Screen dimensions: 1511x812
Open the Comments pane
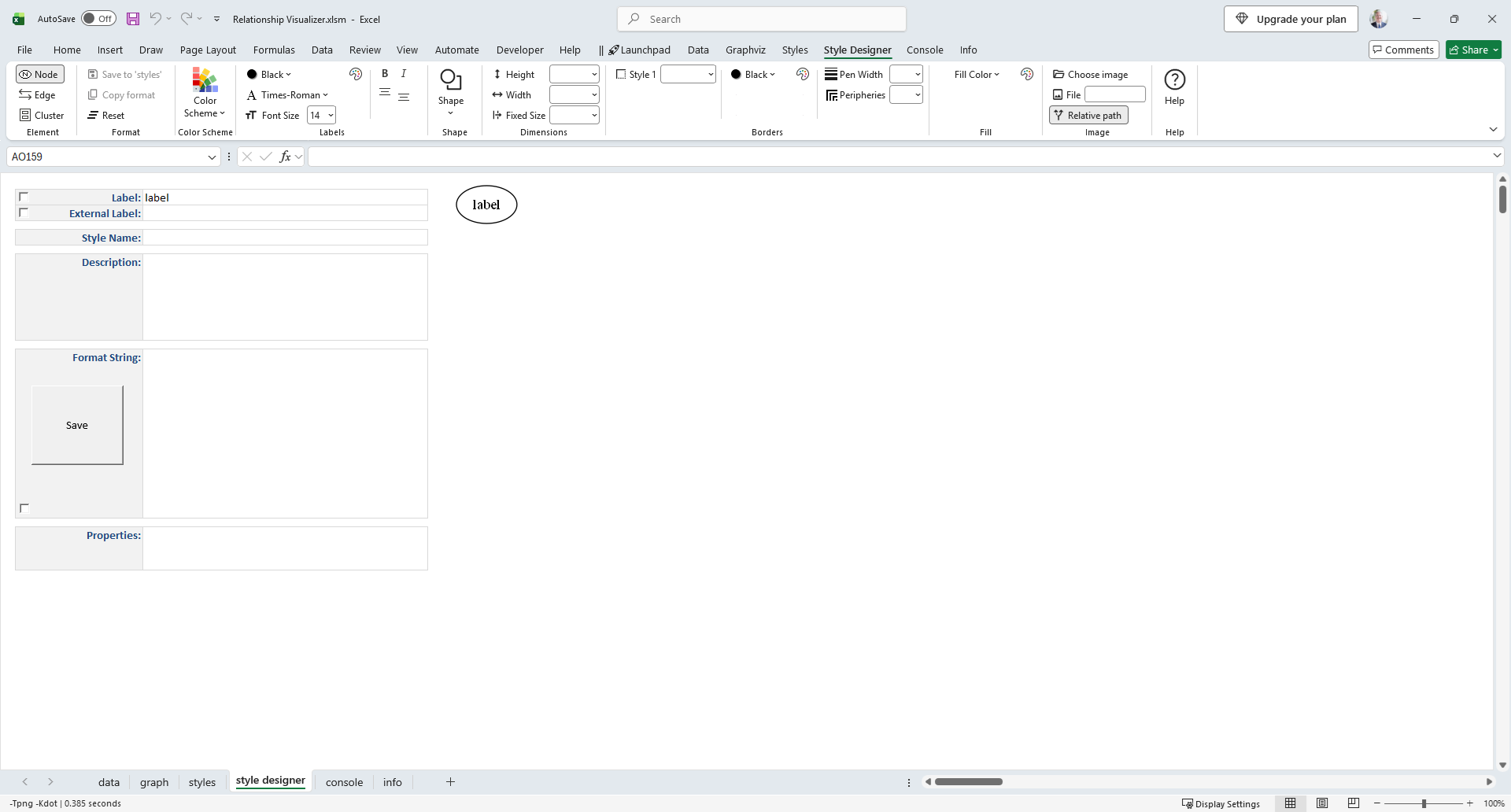tap(1404, 50)
